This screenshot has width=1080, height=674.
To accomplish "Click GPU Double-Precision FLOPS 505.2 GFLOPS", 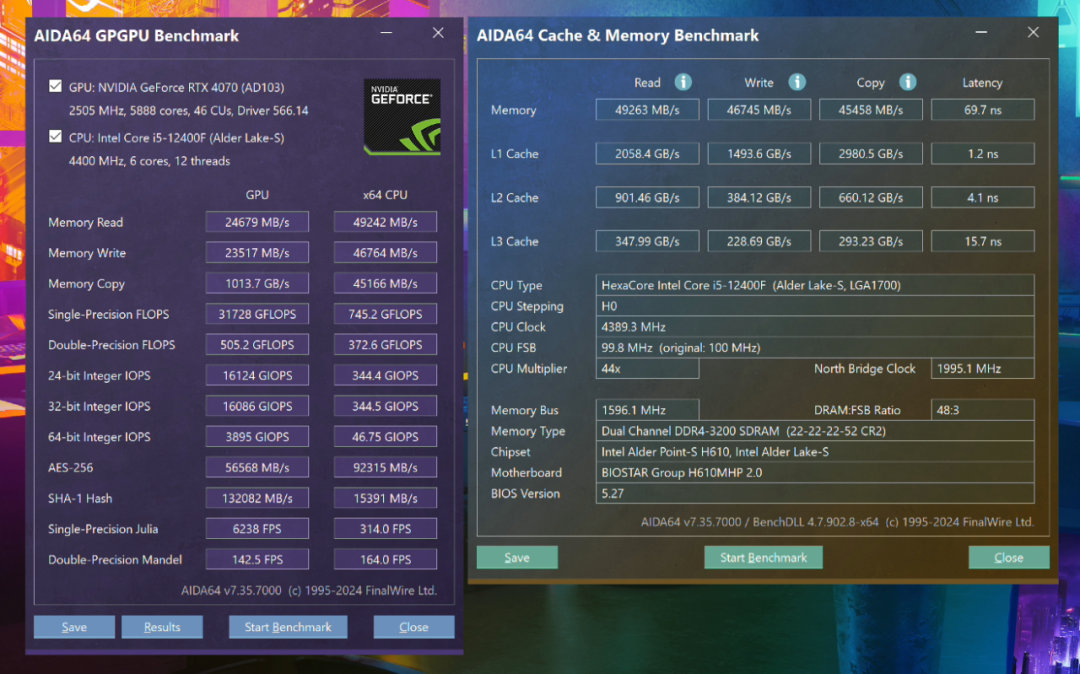I will [257, 344].
